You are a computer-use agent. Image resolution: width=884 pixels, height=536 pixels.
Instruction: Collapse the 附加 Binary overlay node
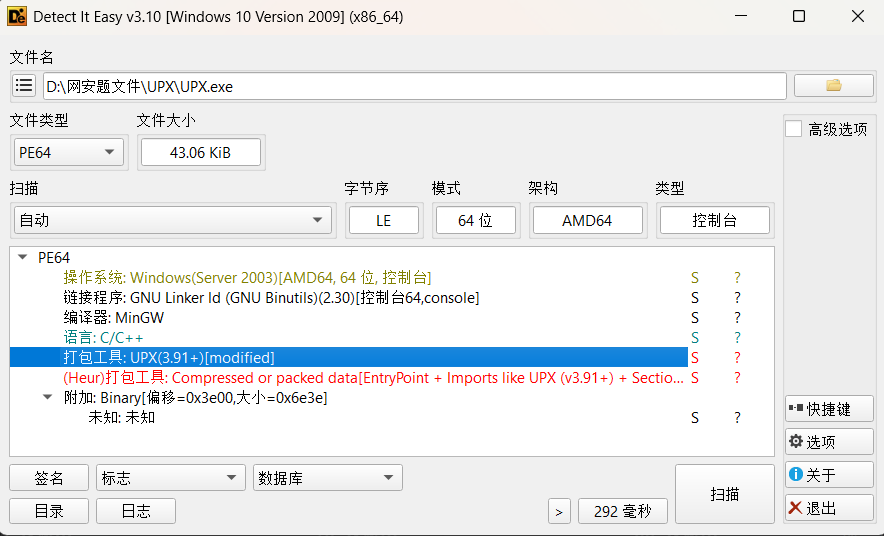pos(48,397)
